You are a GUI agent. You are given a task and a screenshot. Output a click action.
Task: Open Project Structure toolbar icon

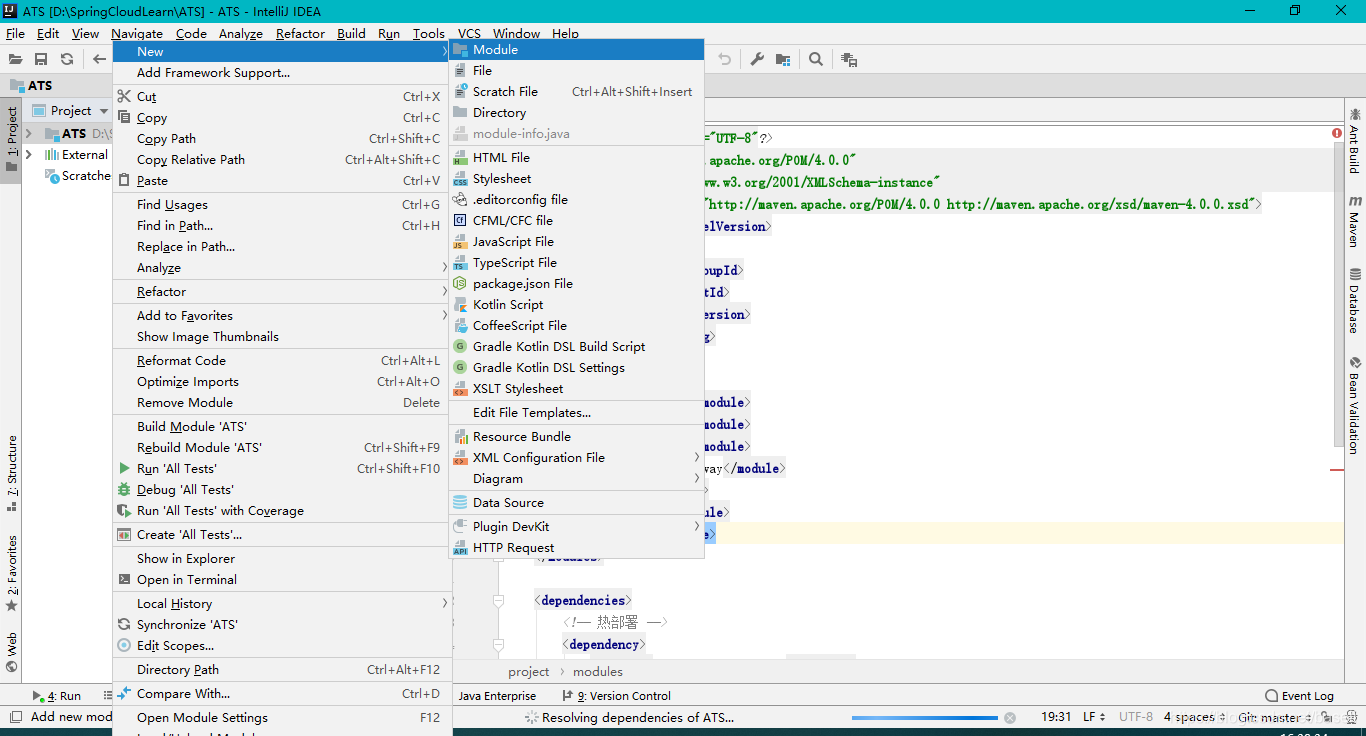pyautogui.click(x=783, y=59)
